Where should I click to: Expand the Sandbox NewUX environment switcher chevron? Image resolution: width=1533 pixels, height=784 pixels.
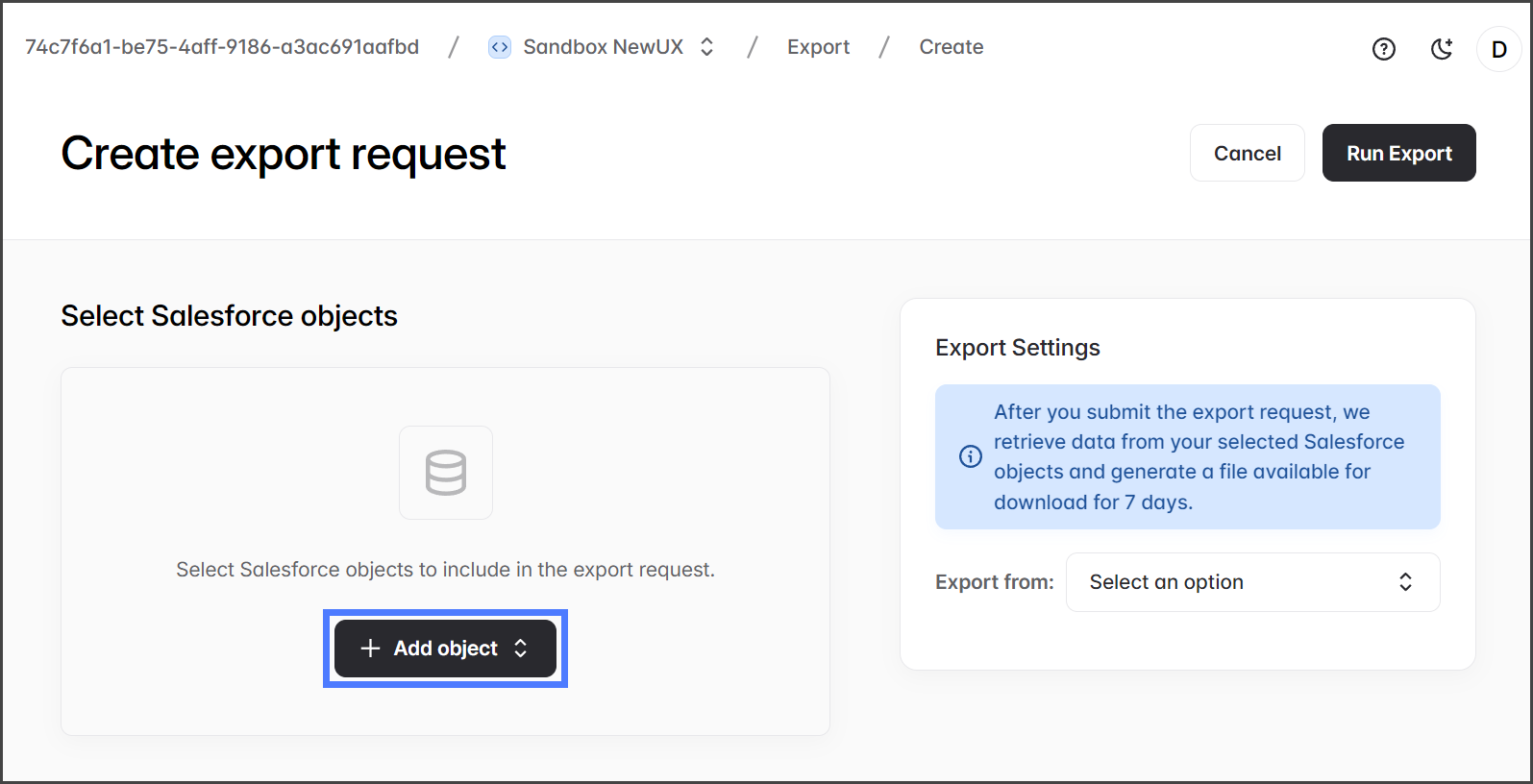pos(707,47)
